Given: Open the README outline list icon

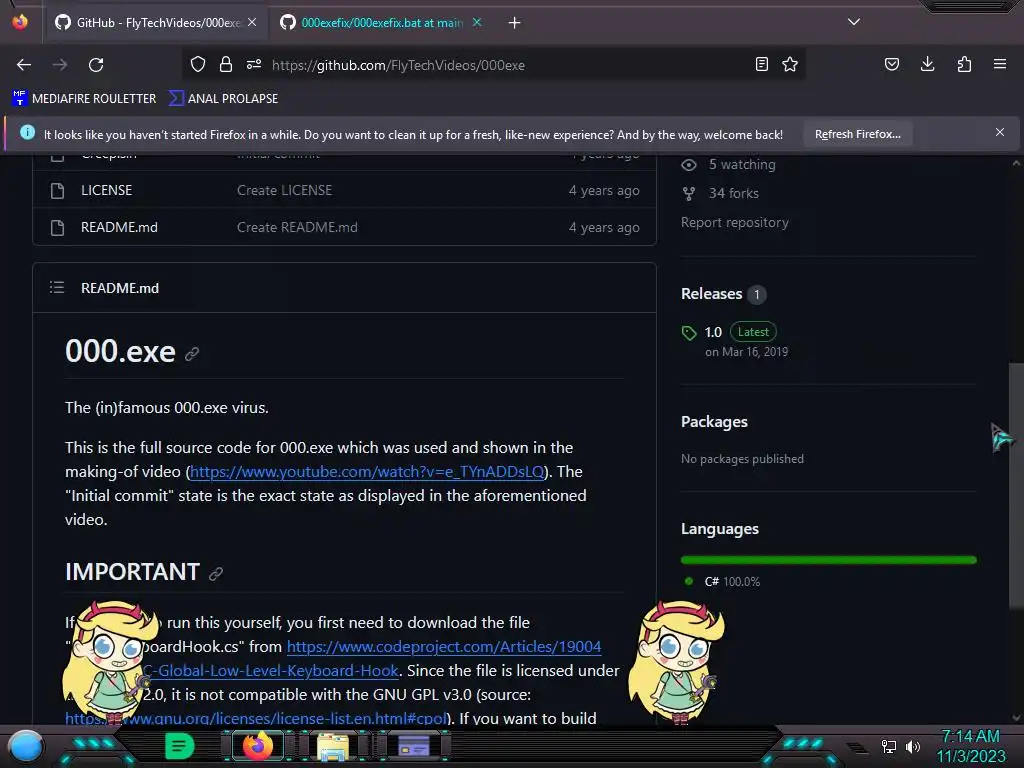Looking at the screenshot, I should point(57,287).
